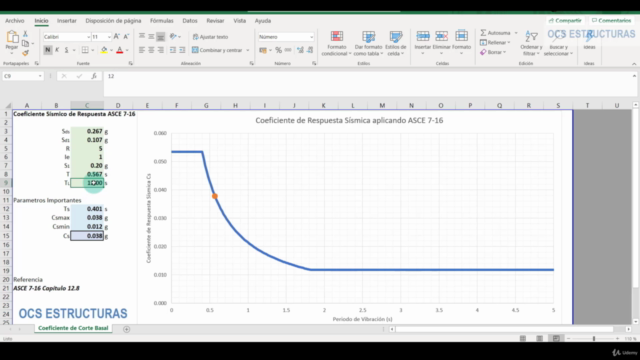Select Coeficiente de Corte Basal sheet tab
640x360 pixels.
click(x=73, y=328)
